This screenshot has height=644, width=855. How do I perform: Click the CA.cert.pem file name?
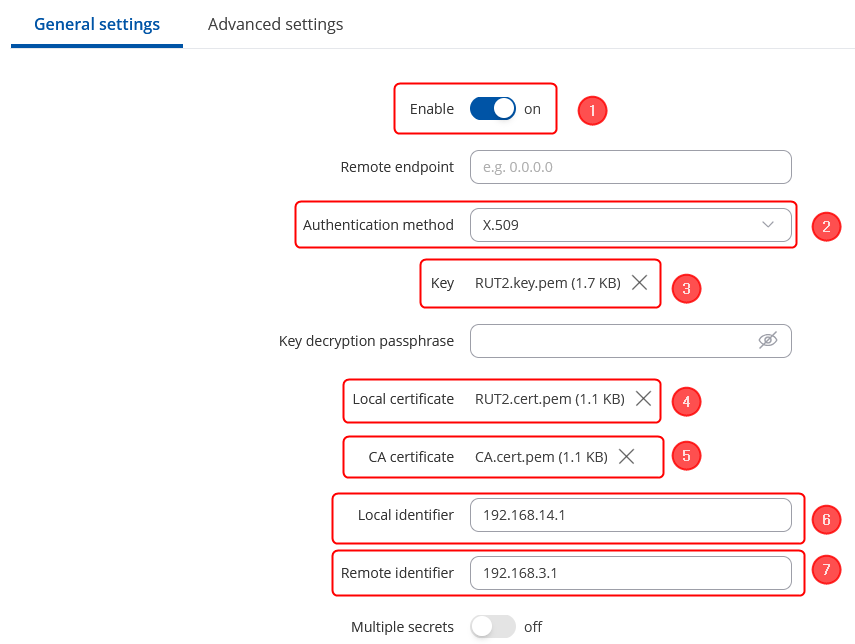[540, 457]
